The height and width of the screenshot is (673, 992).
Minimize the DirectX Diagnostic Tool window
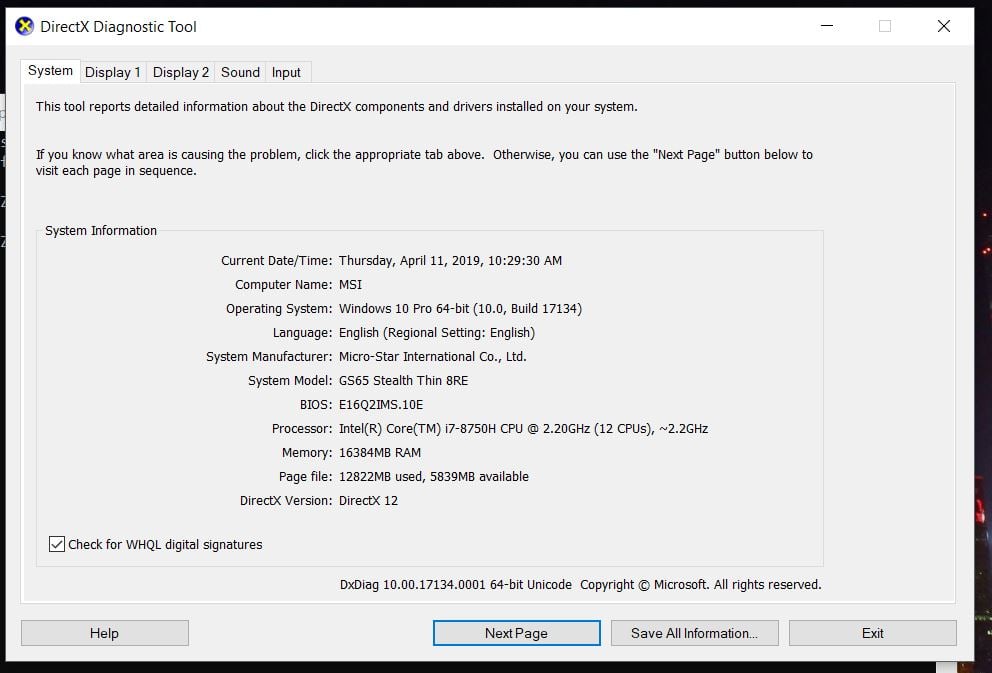(827, 26)
